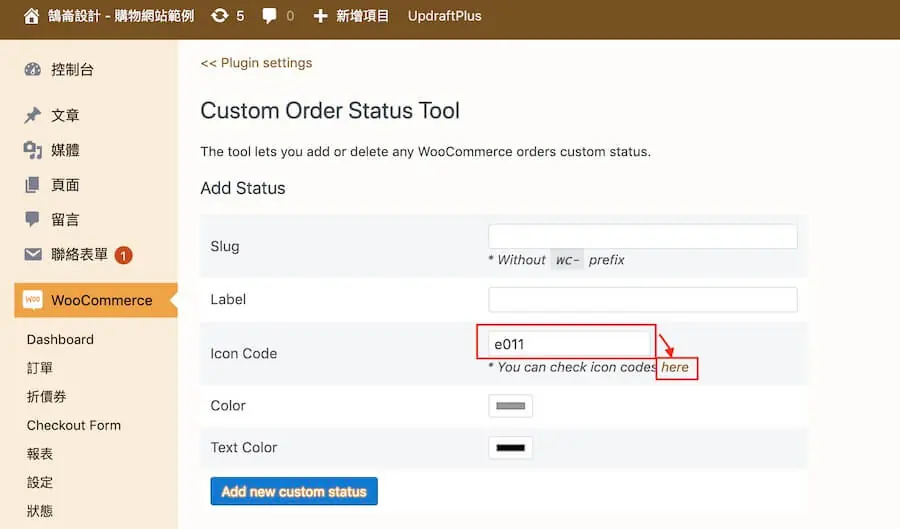Click the 控制台 dashboard gauge icon
The image size is (900, 529).
[x=33, y=70]
